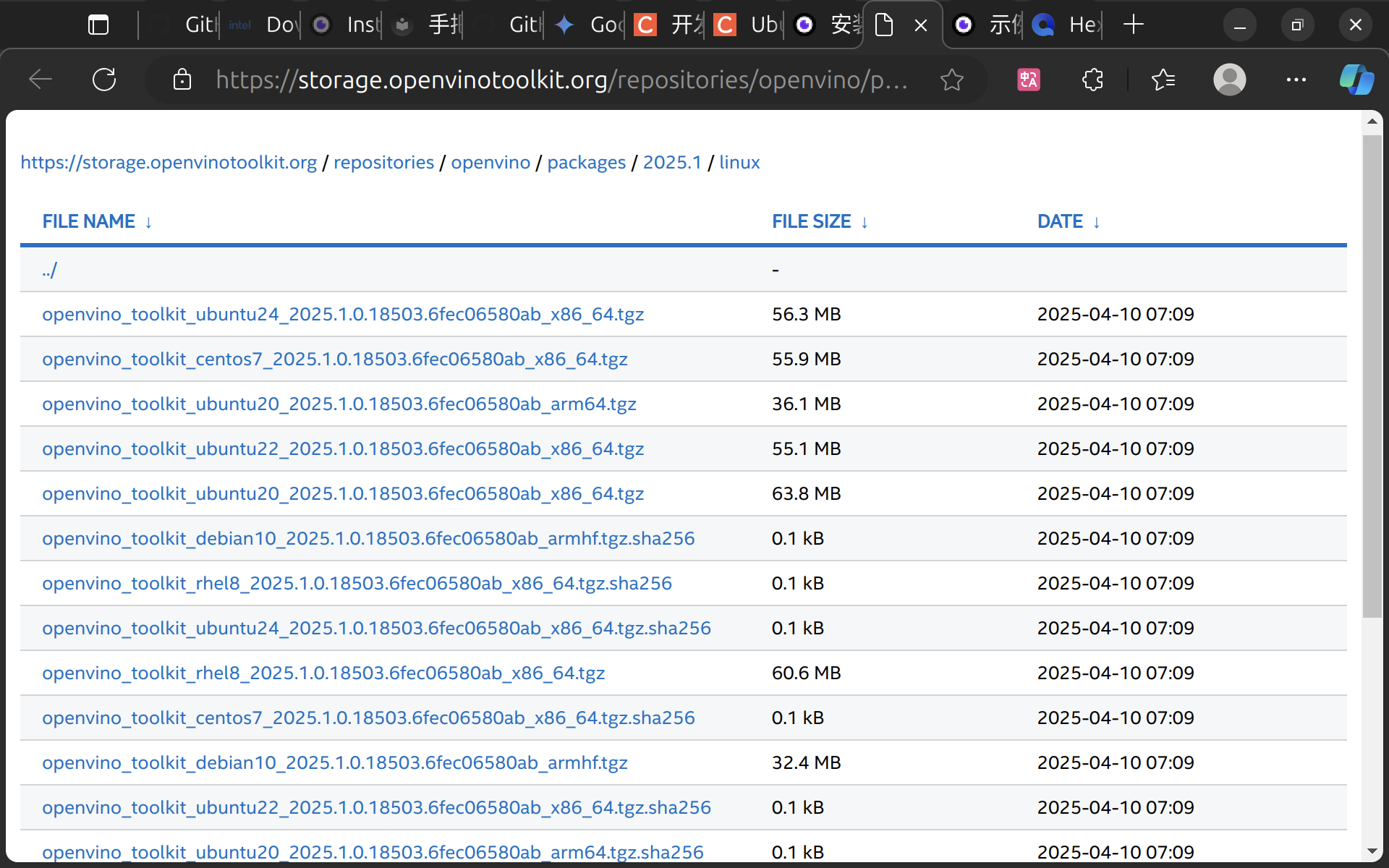Image resolution: width=1389 pixels, height=868 pixels.
Task: Open parent directory ../ link
Action: [49, 270]
